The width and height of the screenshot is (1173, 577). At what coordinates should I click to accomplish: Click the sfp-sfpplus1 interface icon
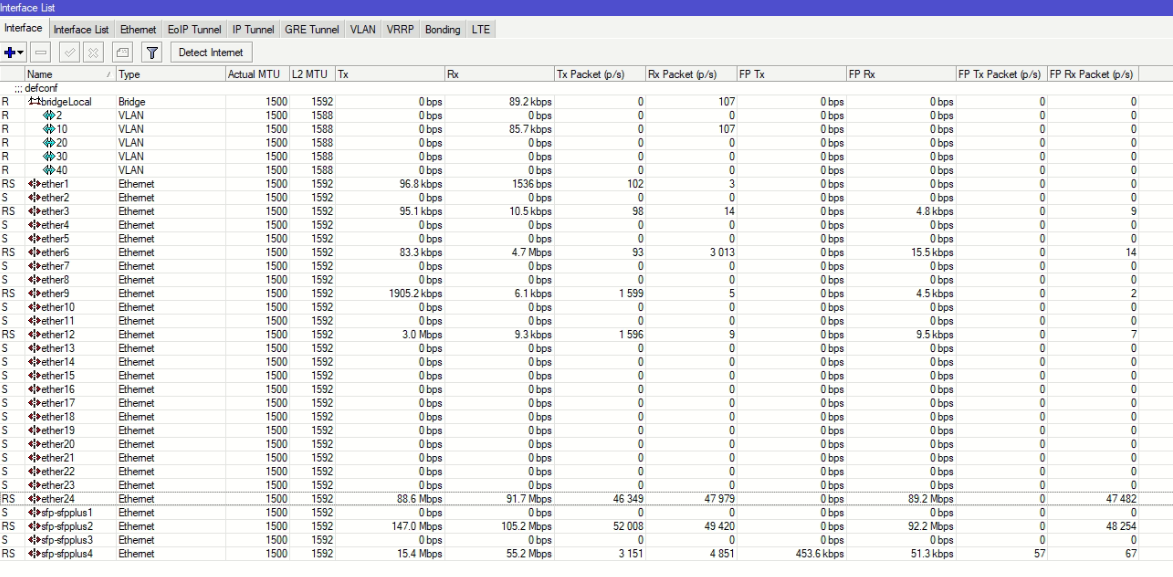pos(34,513)
